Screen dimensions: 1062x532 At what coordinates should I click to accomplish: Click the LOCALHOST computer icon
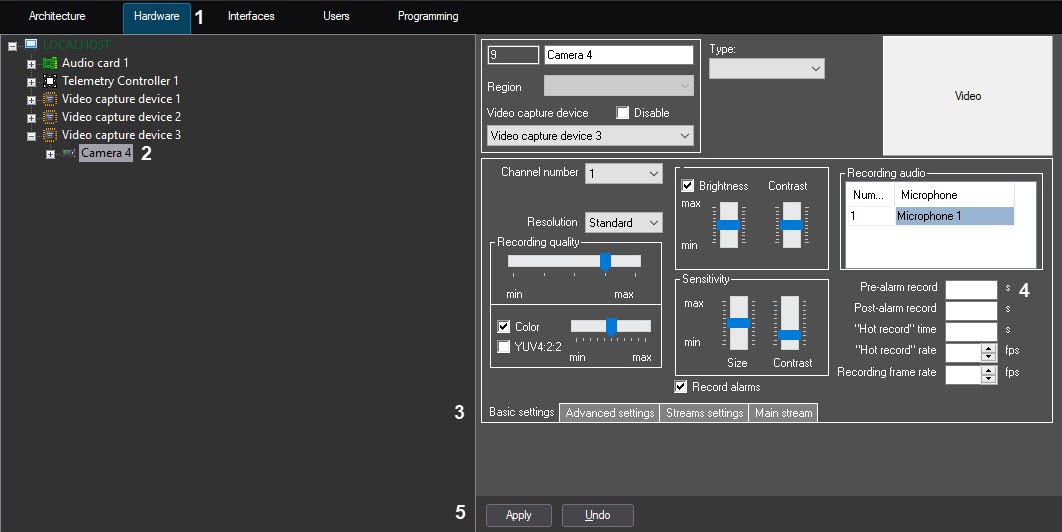coord(31,45)
